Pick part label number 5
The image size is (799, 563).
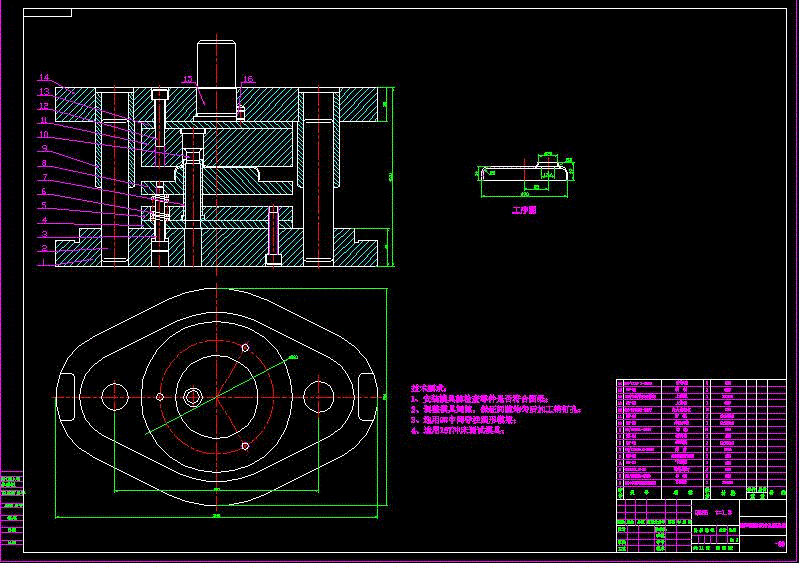tap(44, 205)
